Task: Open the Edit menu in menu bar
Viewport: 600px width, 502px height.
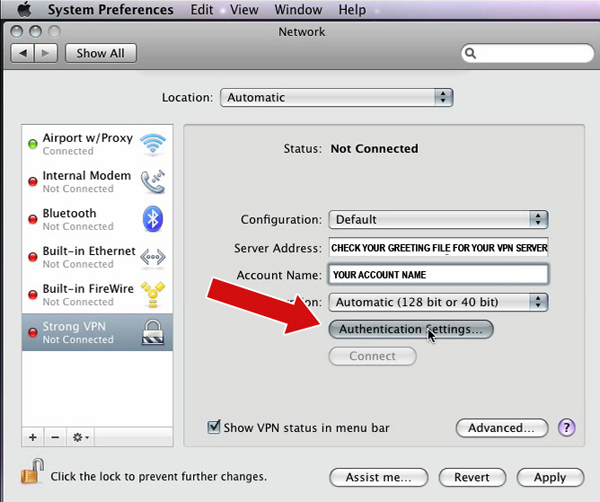Action: 201,10
